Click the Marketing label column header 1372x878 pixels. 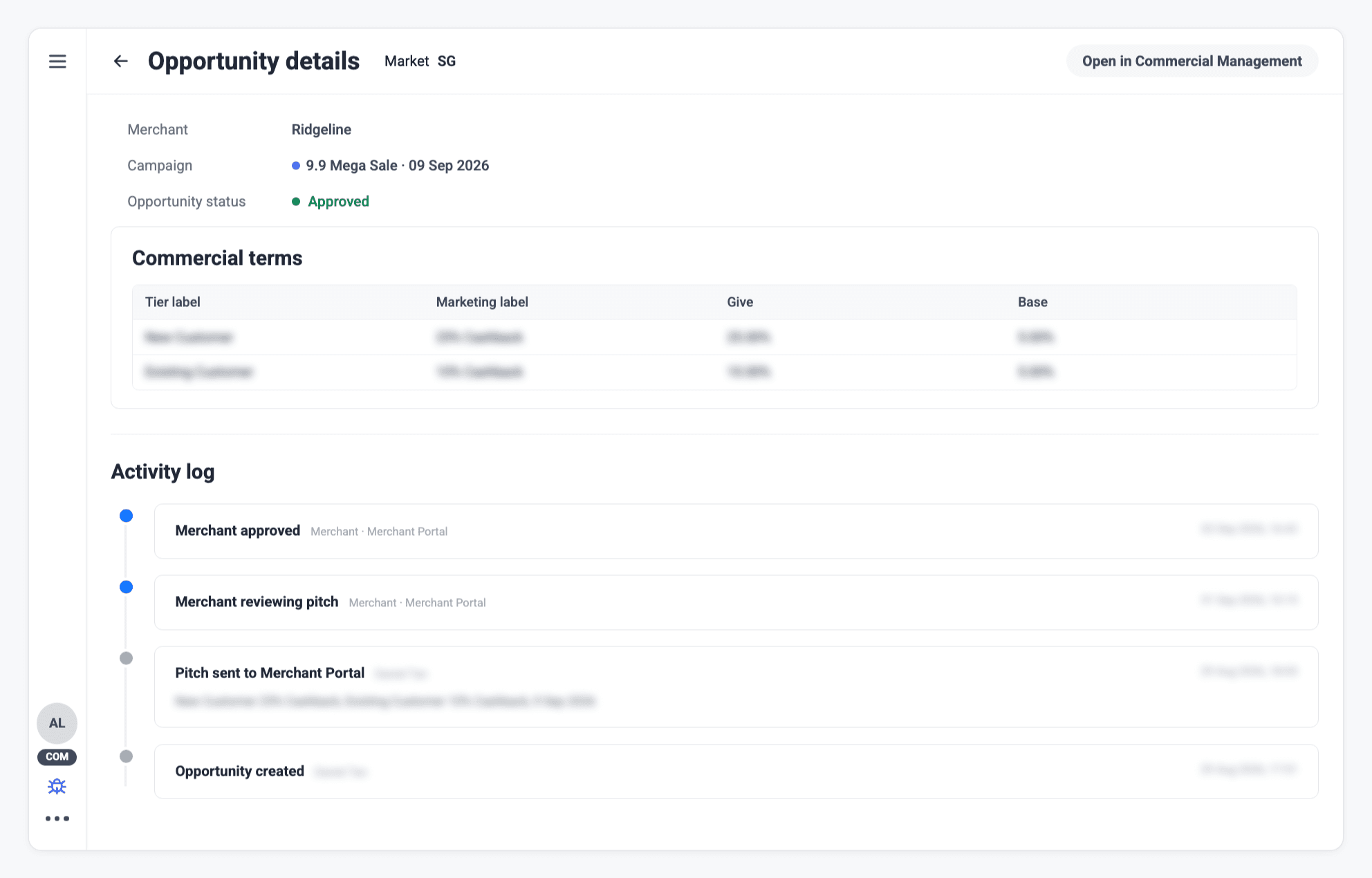(x=482, y=302)
